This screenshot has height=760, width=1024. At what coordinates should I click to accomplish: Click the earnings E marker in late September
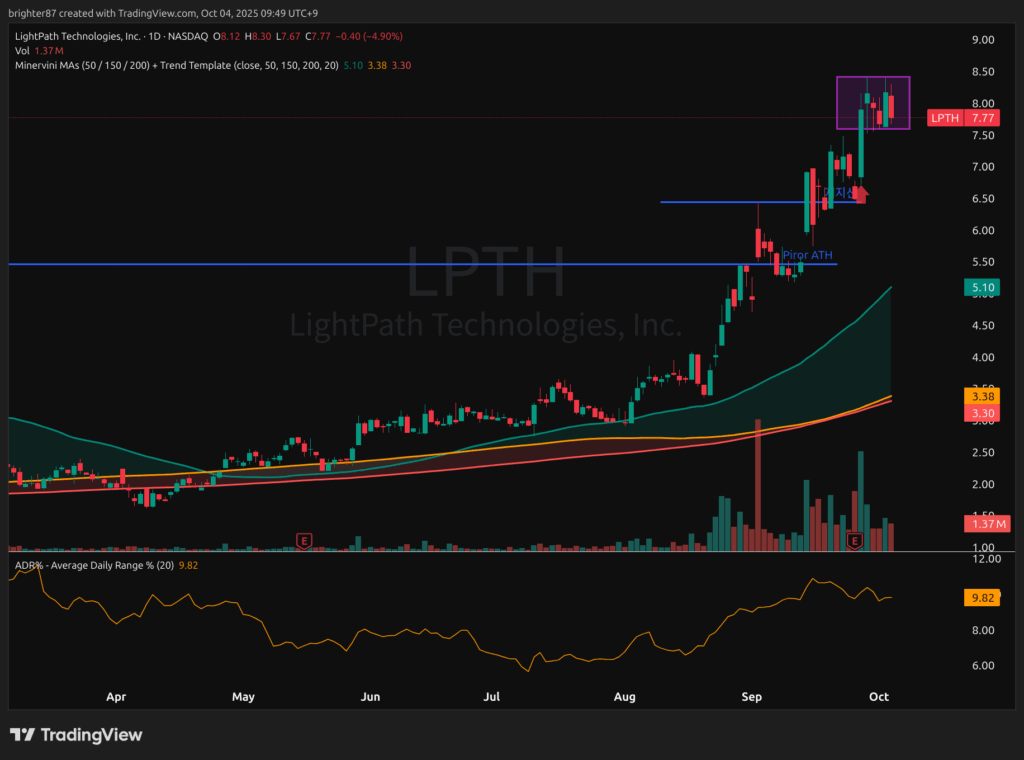(855, 540)
